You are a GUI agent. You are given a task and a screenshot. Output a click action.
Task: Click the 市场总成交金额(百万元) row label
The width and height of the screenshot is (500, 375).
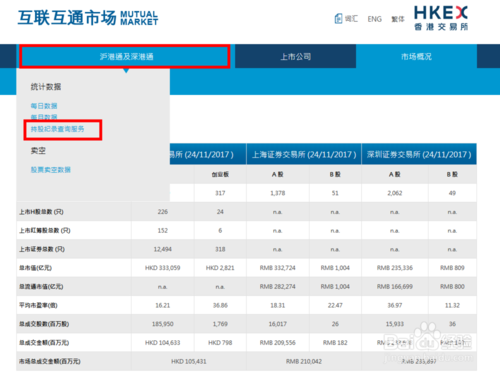[x=50, y=361]
